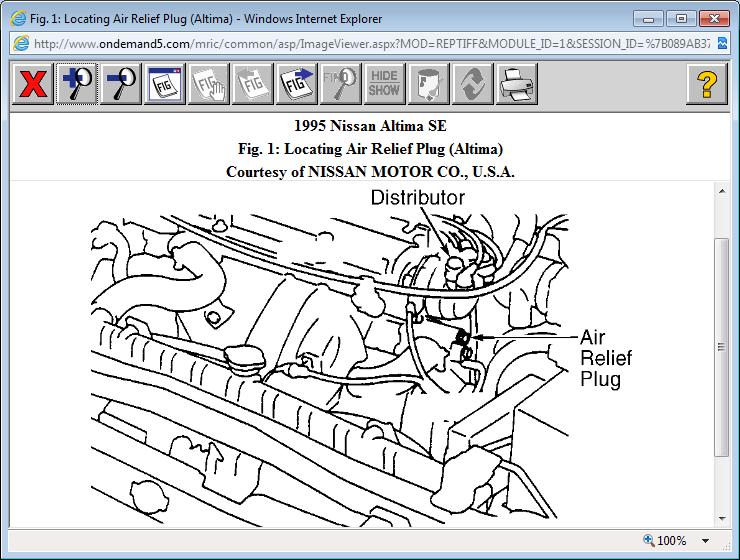Open the zoom level dropdown arrow

pos(707,541)
